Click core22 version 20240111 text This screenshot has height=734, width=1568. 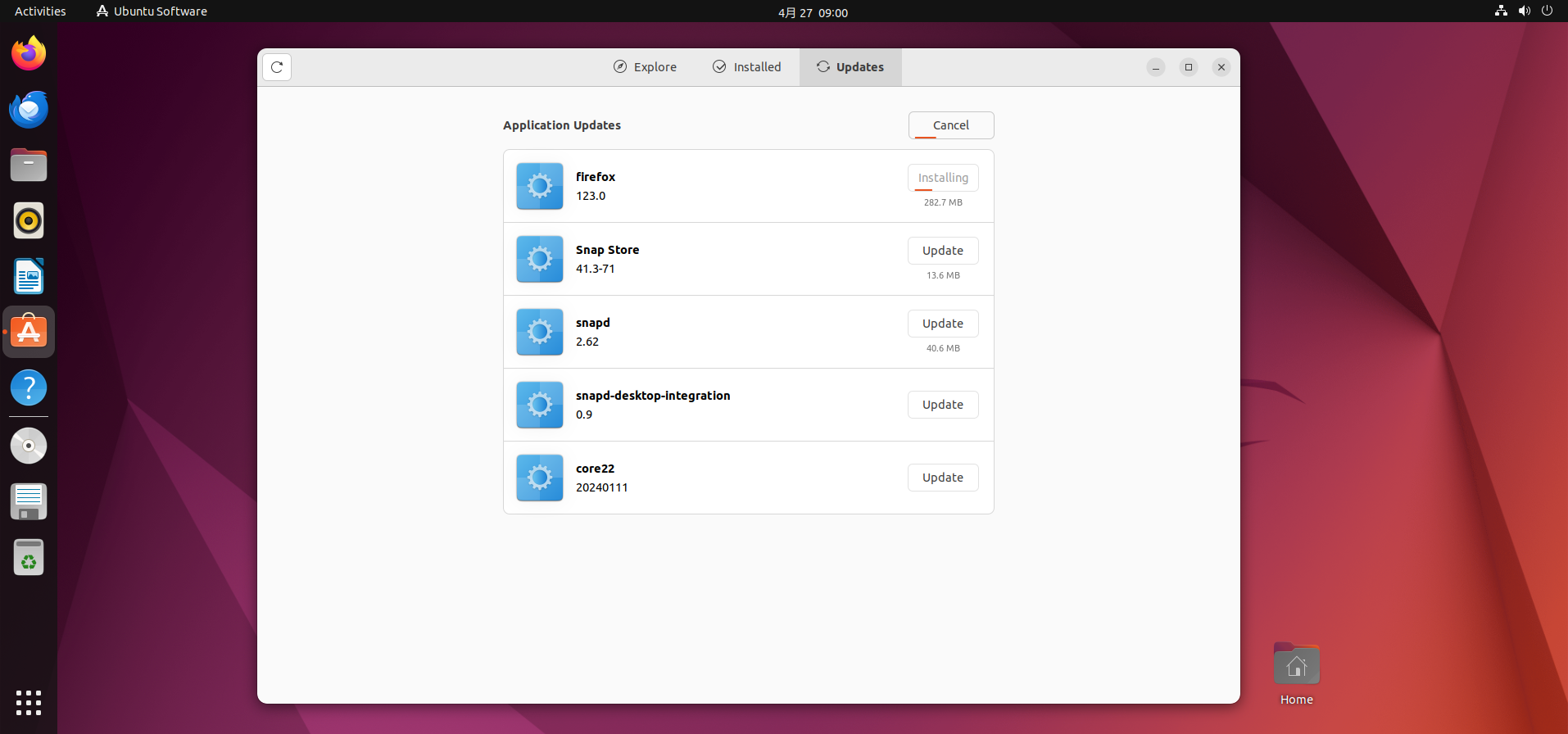(602, 487)
